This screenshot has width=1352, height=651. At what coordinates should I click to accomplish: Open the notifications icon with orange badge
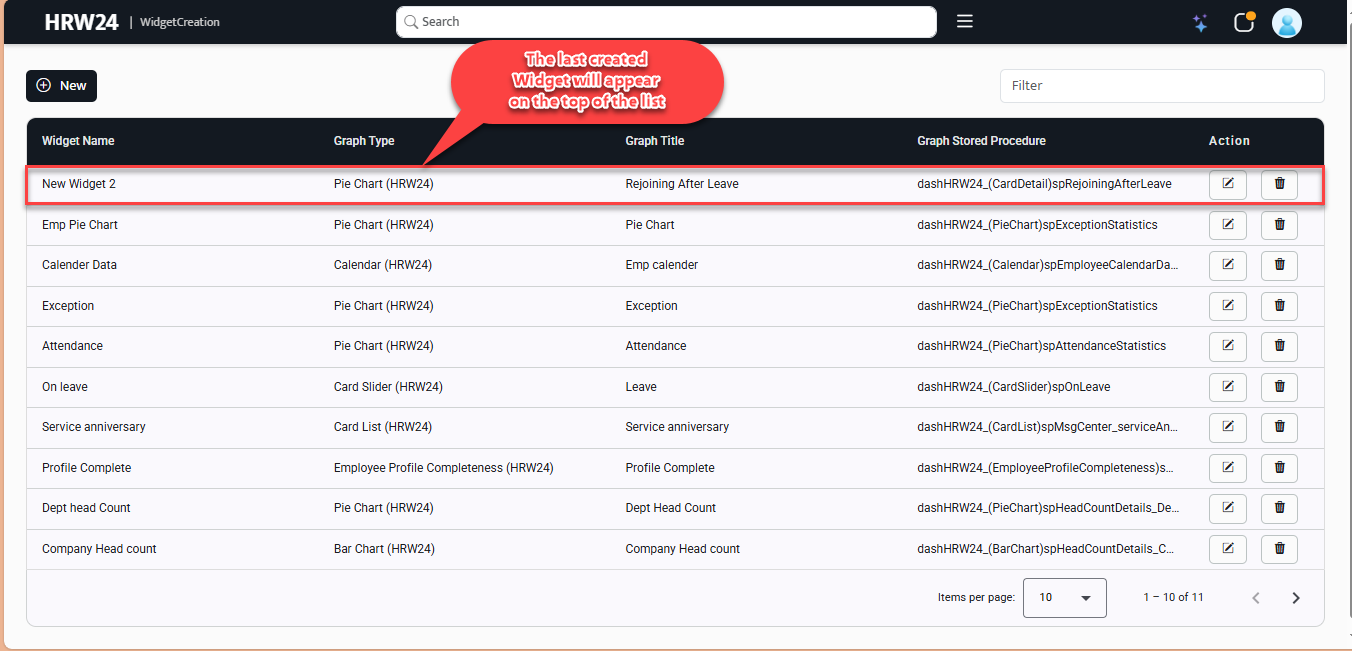pos(1244,22)
